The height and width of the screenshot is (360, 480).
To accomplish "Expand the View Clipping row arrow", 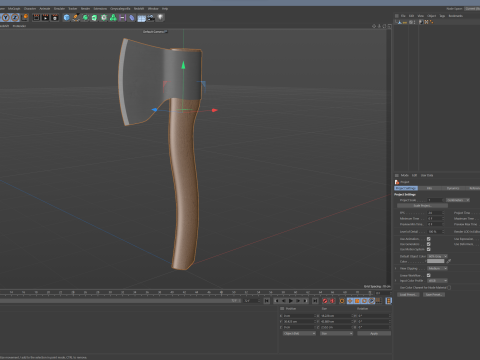I will tap(396, 268).
